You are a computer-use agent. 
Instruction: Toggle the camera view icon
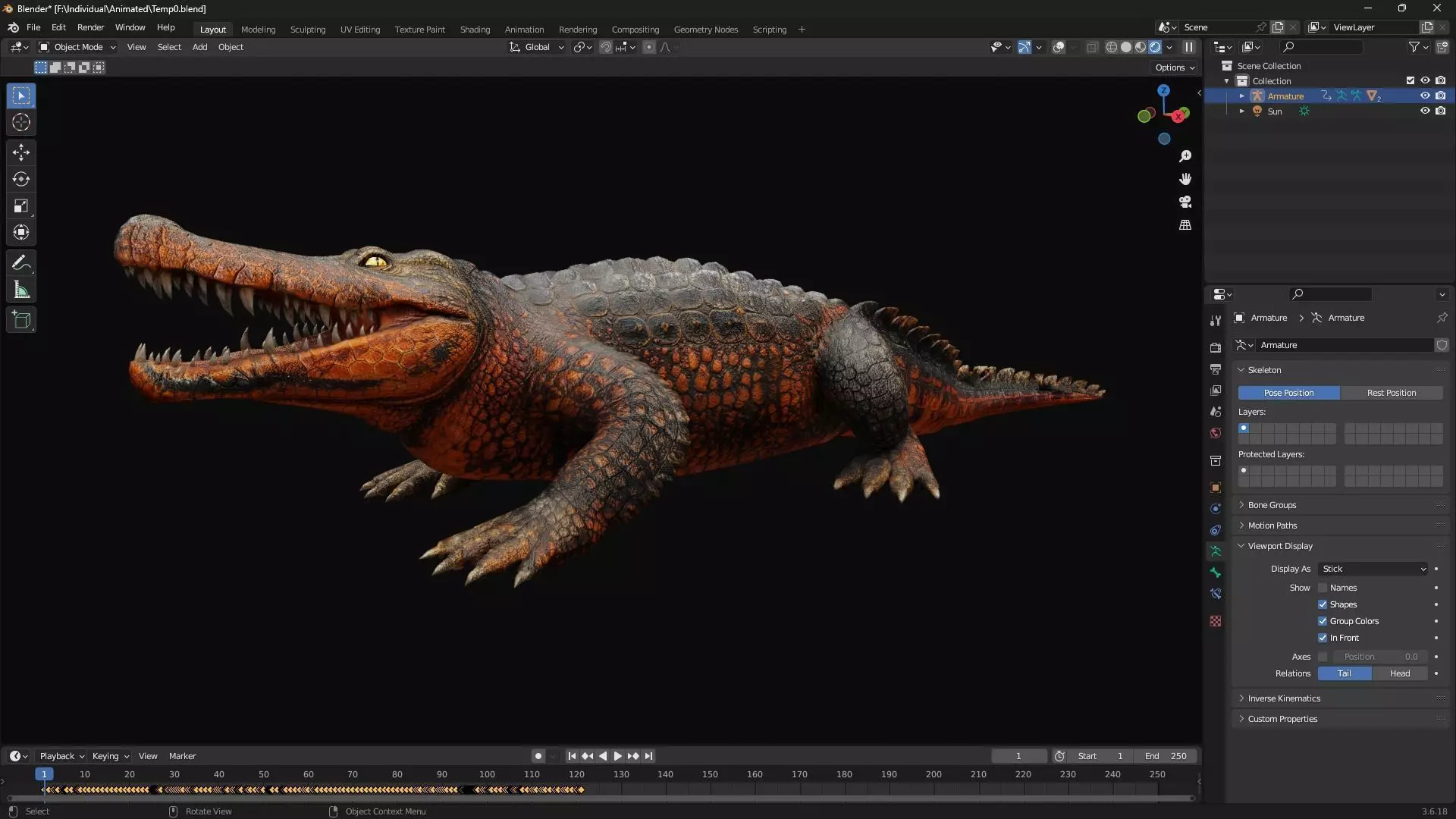1185,202
